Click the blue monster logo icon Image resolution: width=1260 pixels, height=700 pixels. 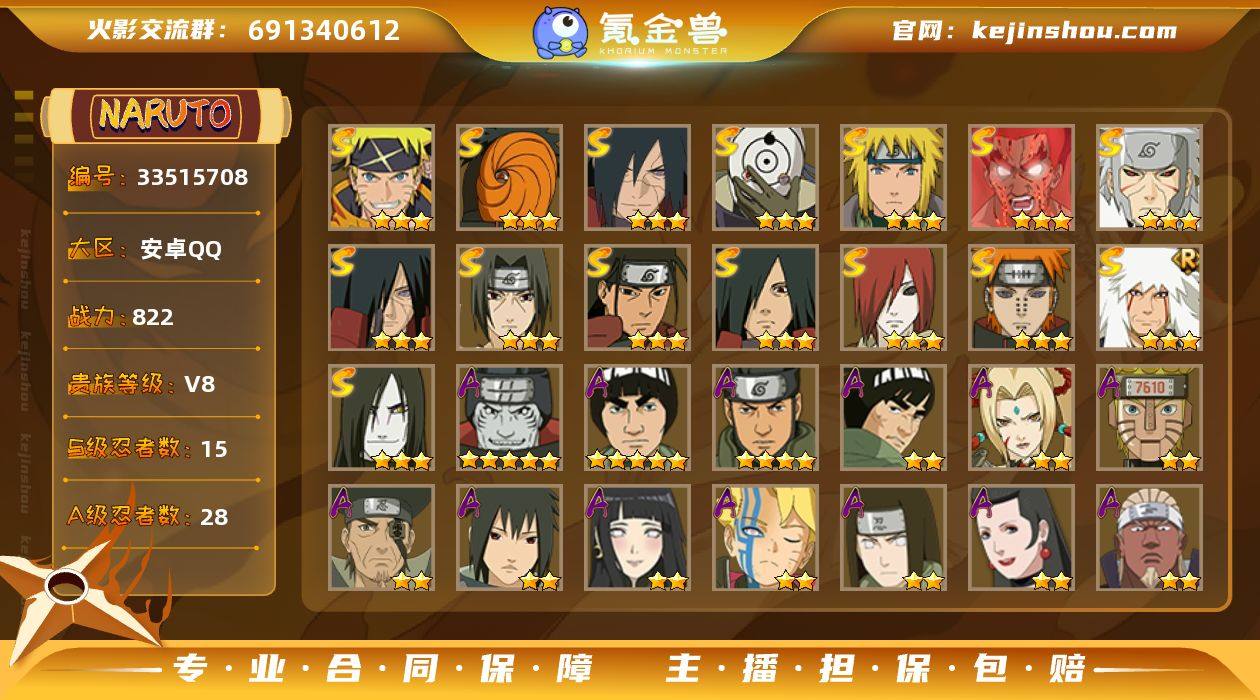(x=559, y=31)
